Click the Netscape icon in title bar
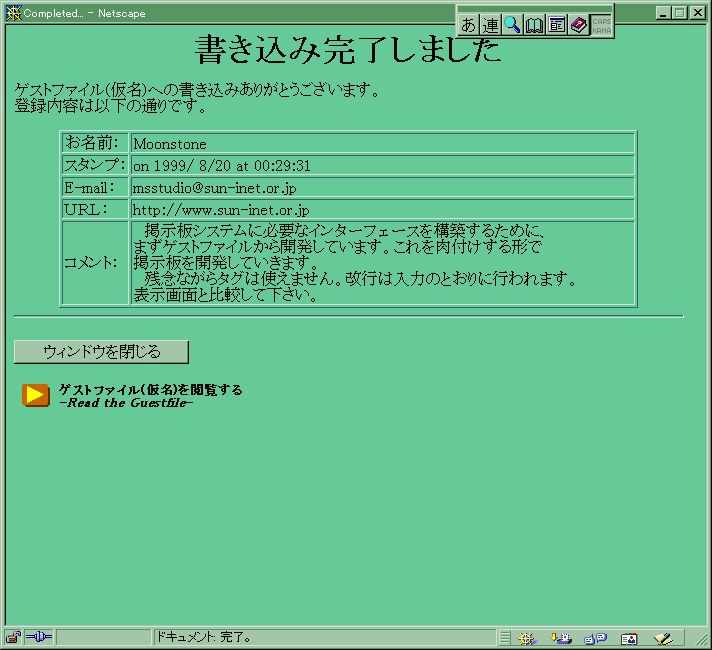The width and height of the screenshot is (712, 650). [x=14, y=13]
